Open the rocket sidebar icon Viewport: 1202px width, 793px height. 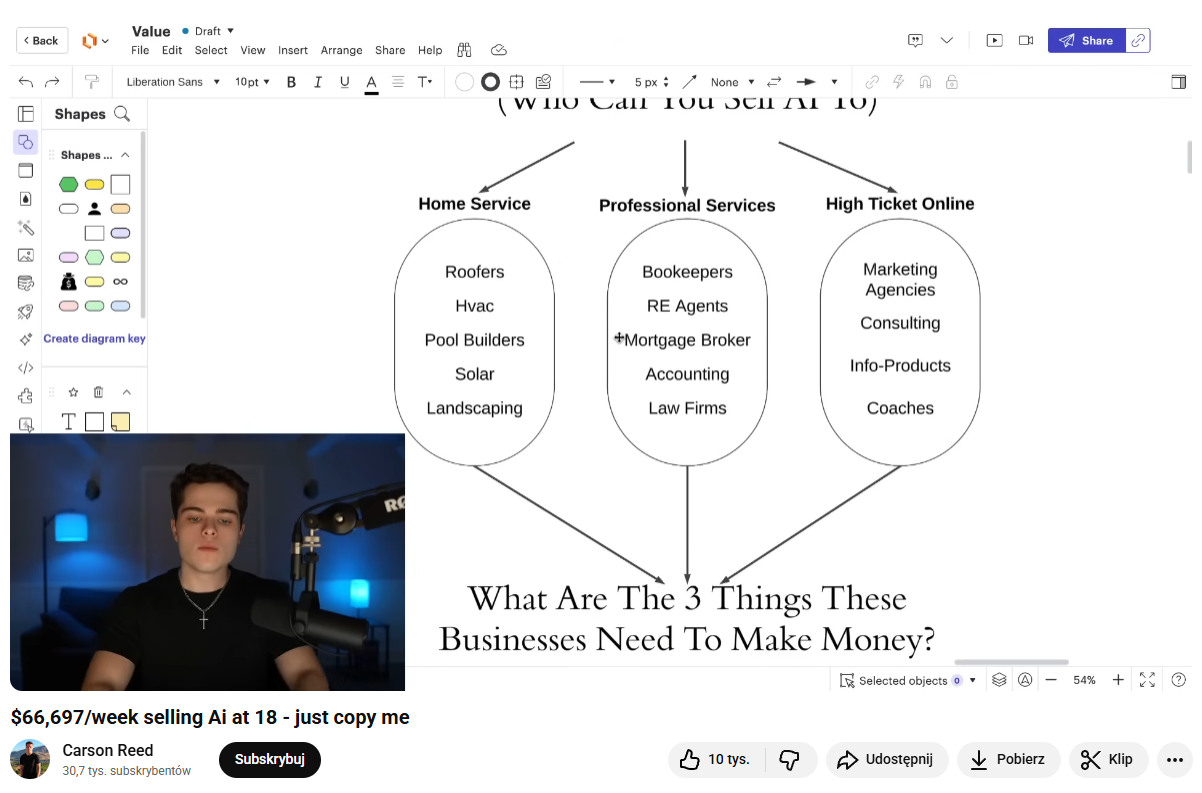pos(26,311)
